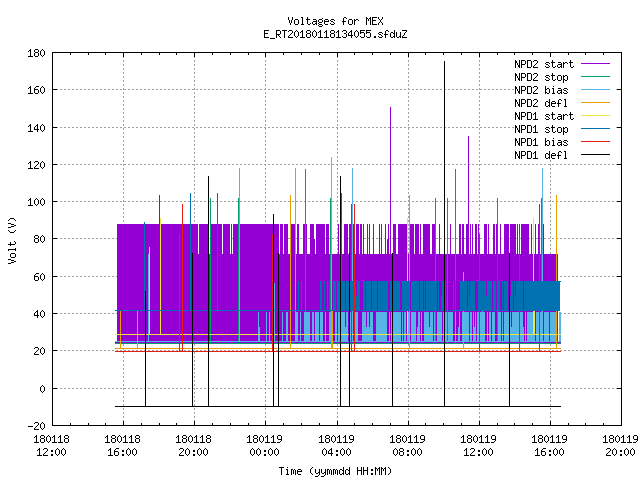This screenshot has height=480, width=640.
Task: Select the 'NPD1 bias' legend label
Action: (541, 142)
